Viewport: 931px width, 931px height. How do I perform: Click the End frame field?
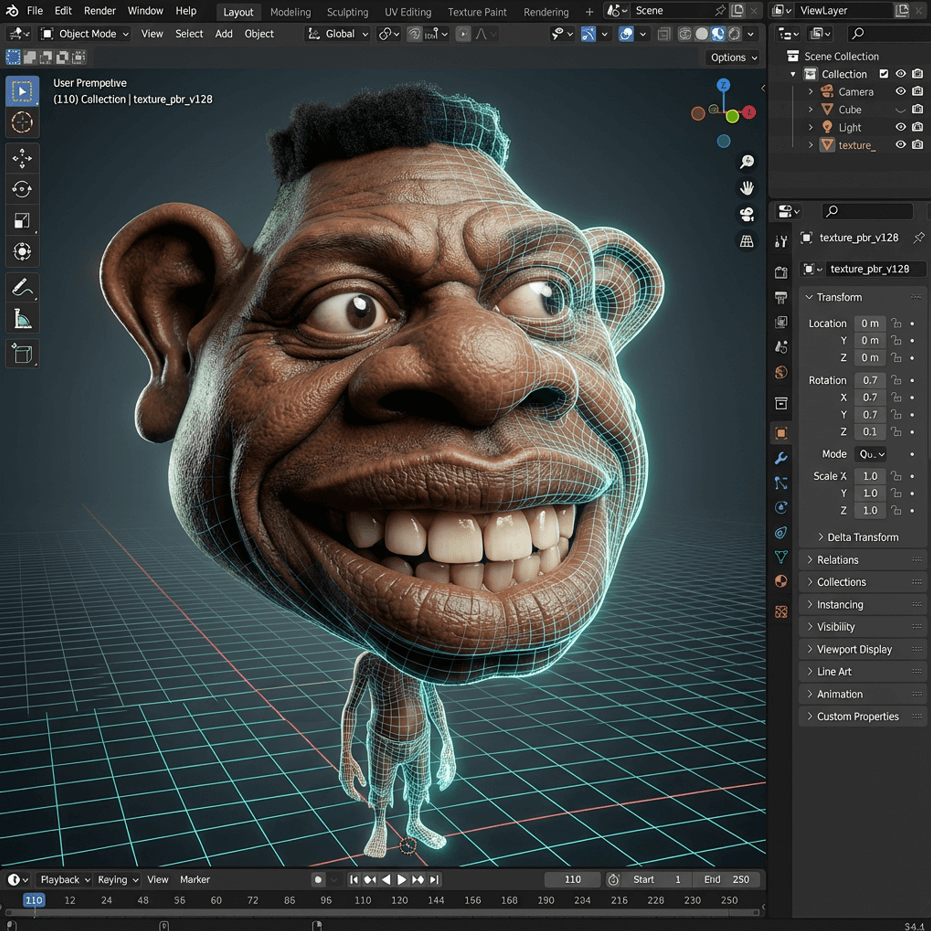[727, 880]
